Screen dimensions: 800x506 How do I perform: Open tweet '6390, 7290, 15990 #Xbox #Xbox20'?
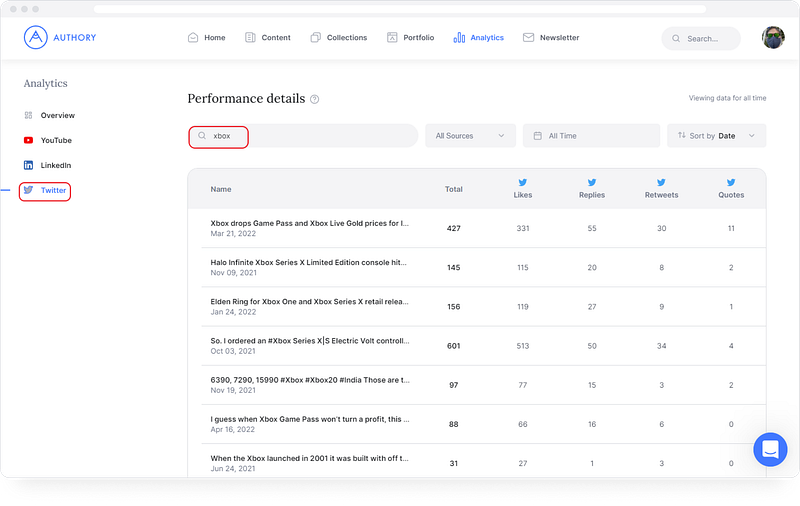(x=310, y=380)
